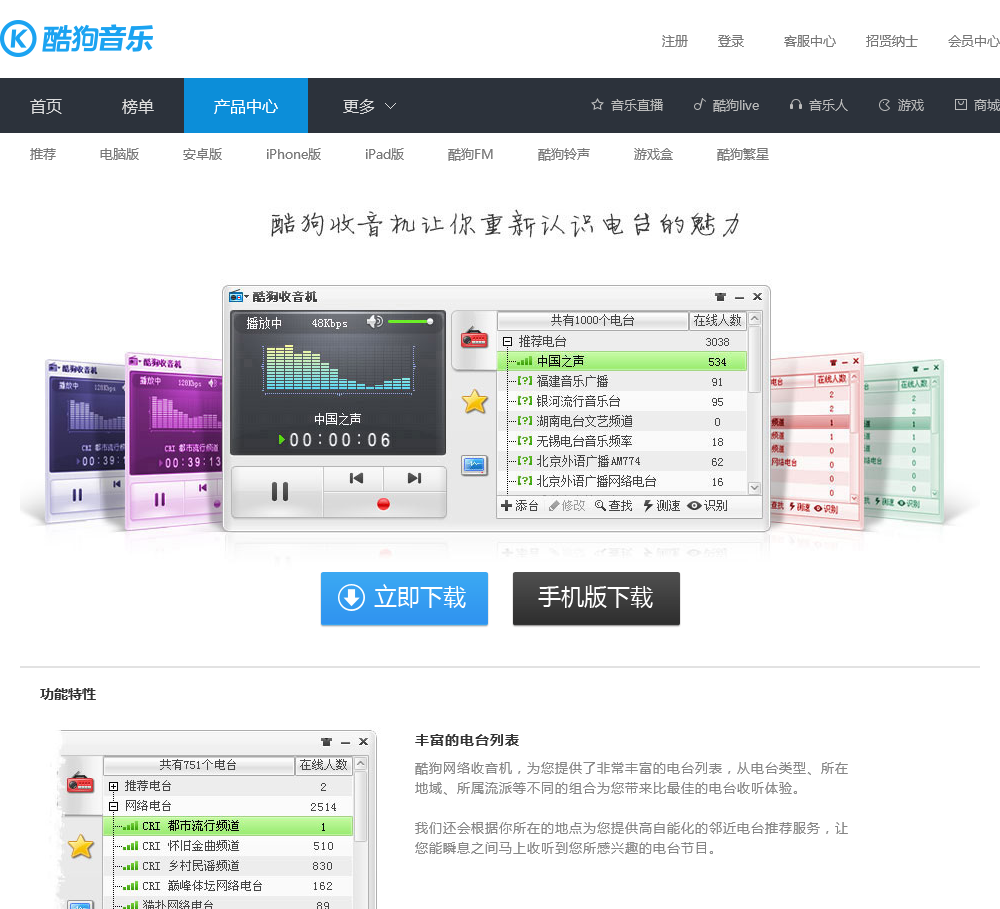This screenshot has width=1000, height=909.
Task: Click the radio window skin shirt icon
Action: click(721, 297)
